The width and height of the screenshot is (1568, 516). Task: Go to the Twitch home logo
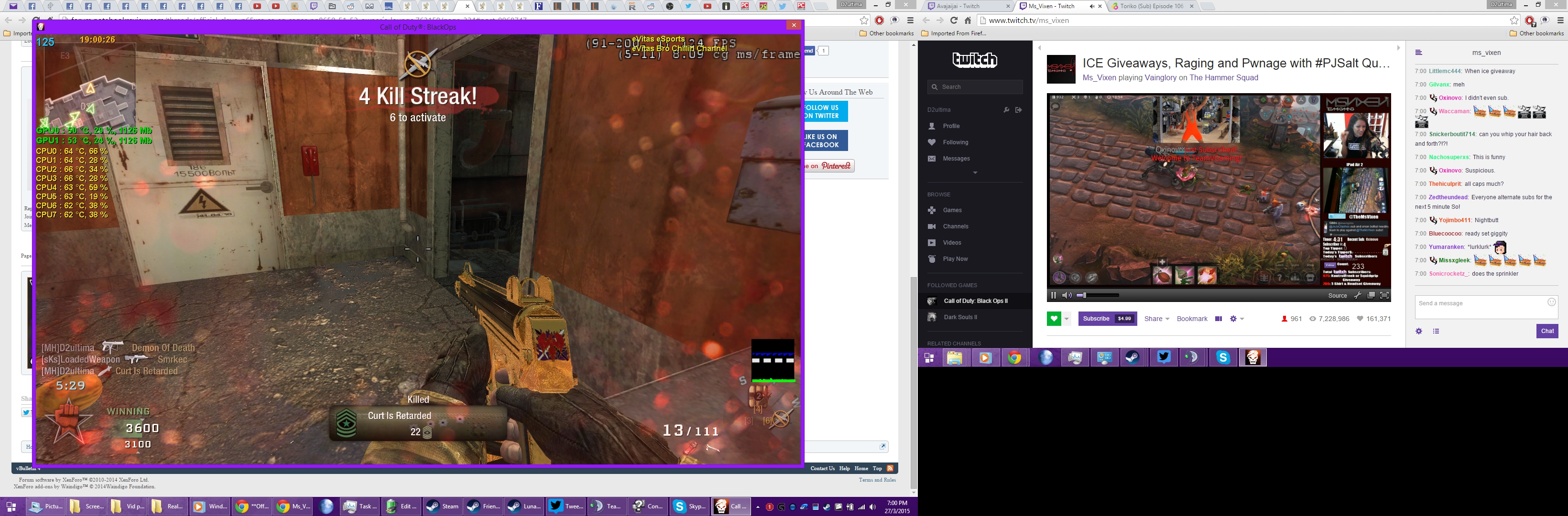[975, 60]
